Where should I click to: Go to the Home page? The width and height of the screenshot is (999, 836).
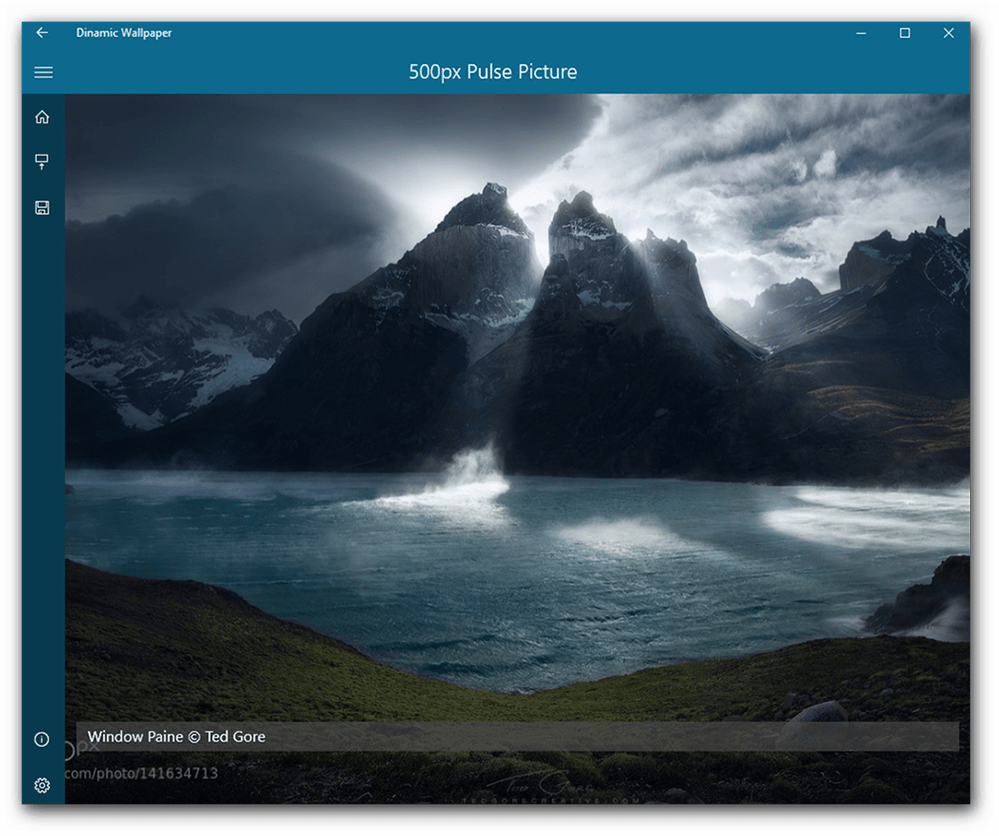click(x=42, y=117)
